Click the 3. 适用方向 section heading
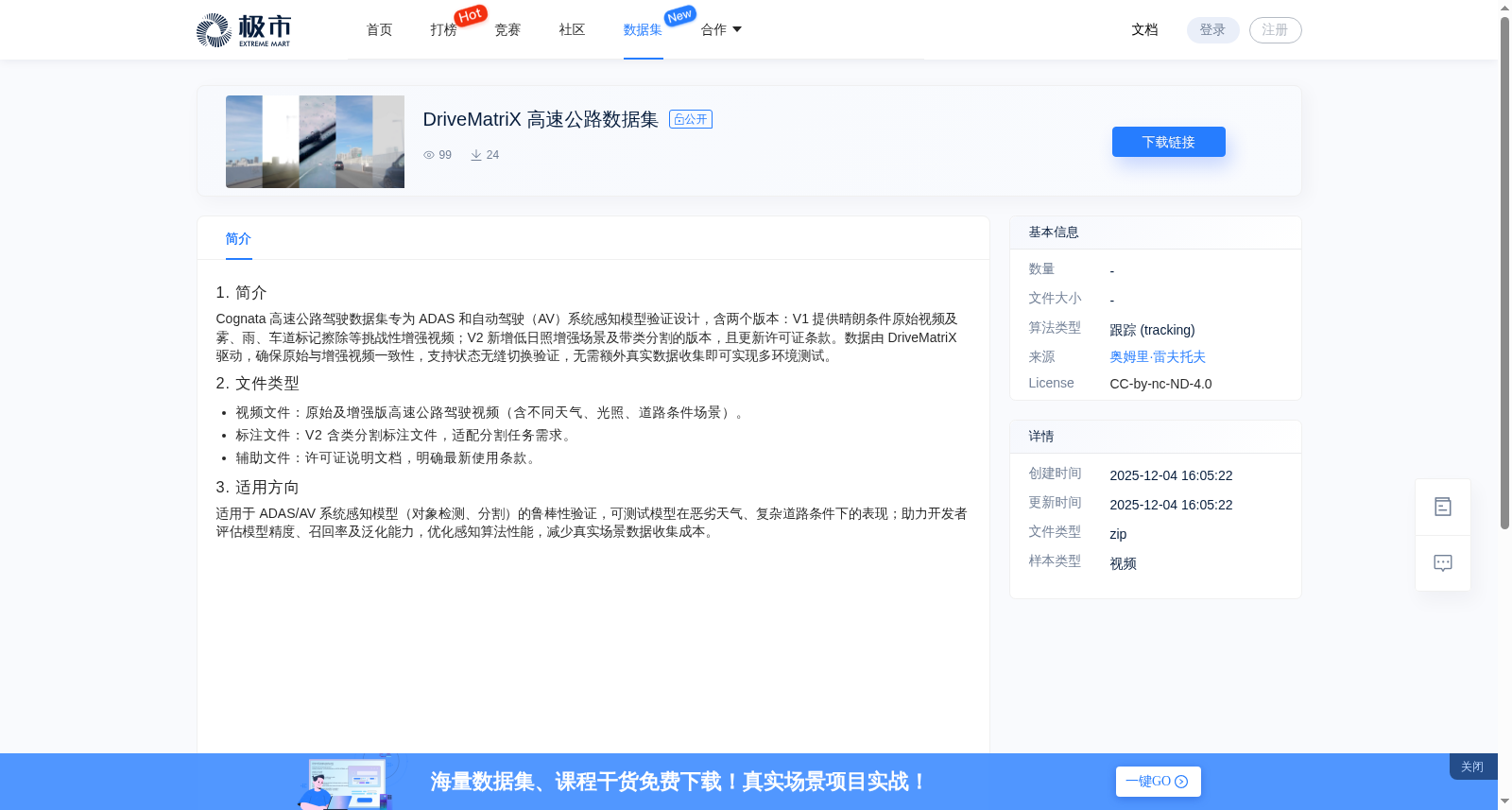Viewport: 1512px width, 810px height. (257, 488)
